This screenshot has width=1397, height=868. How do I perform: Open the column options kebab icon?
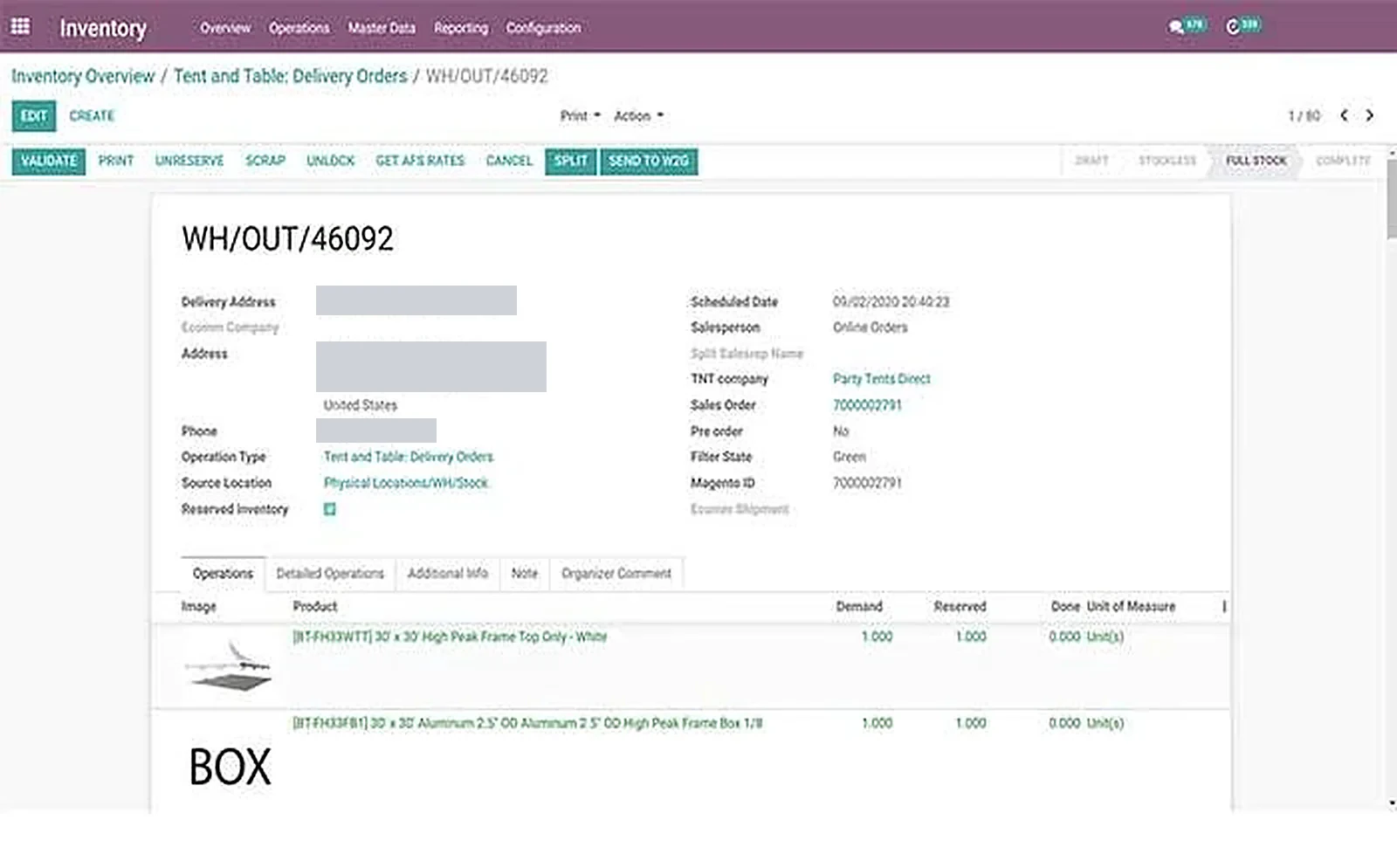coord(1224,606)
